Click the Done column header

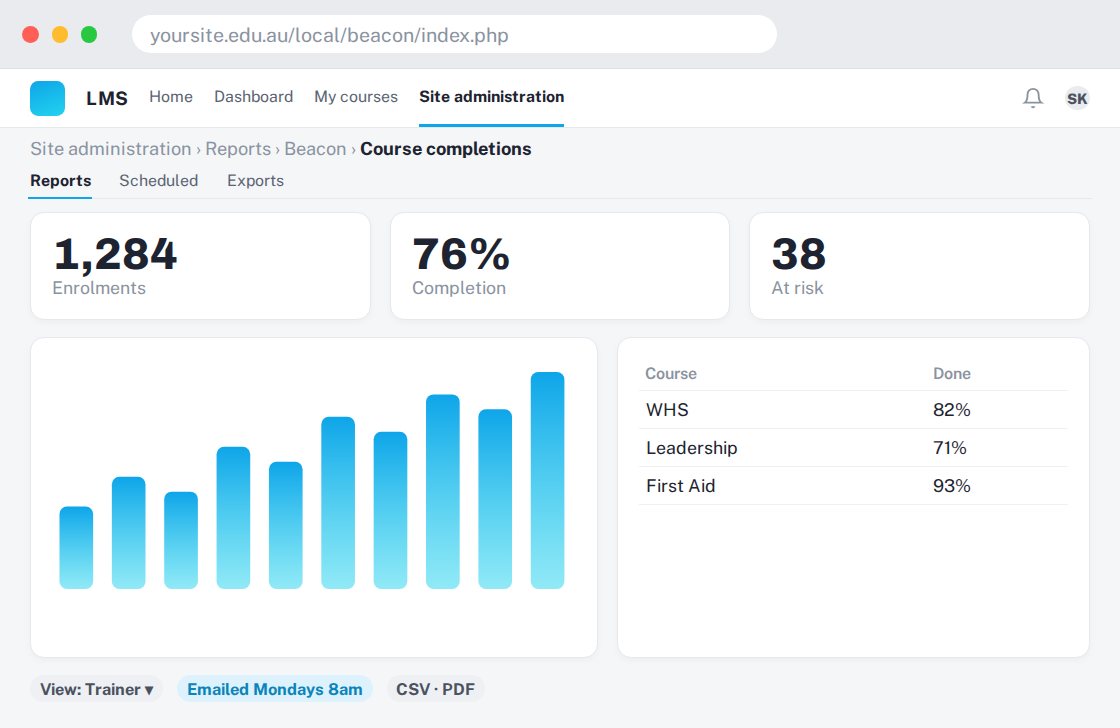coord(951,374)
